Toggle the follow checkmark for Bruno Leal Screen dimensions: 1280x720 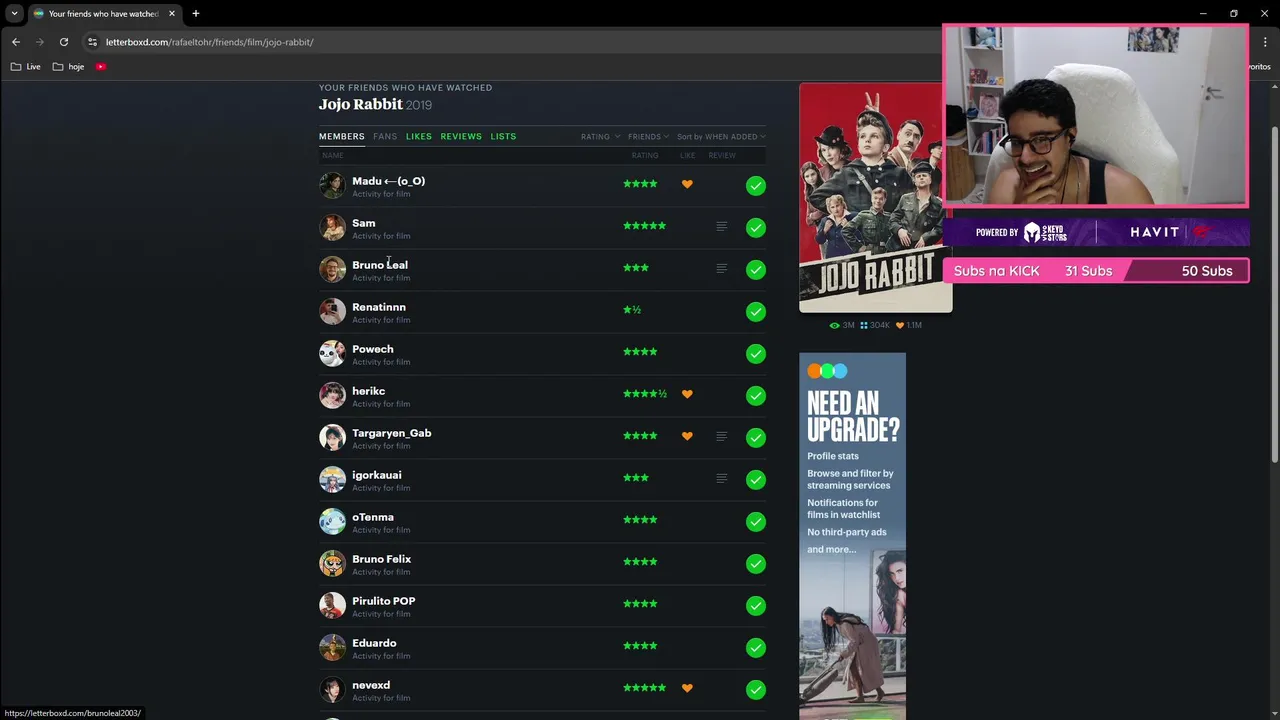(x=756, y=269)
